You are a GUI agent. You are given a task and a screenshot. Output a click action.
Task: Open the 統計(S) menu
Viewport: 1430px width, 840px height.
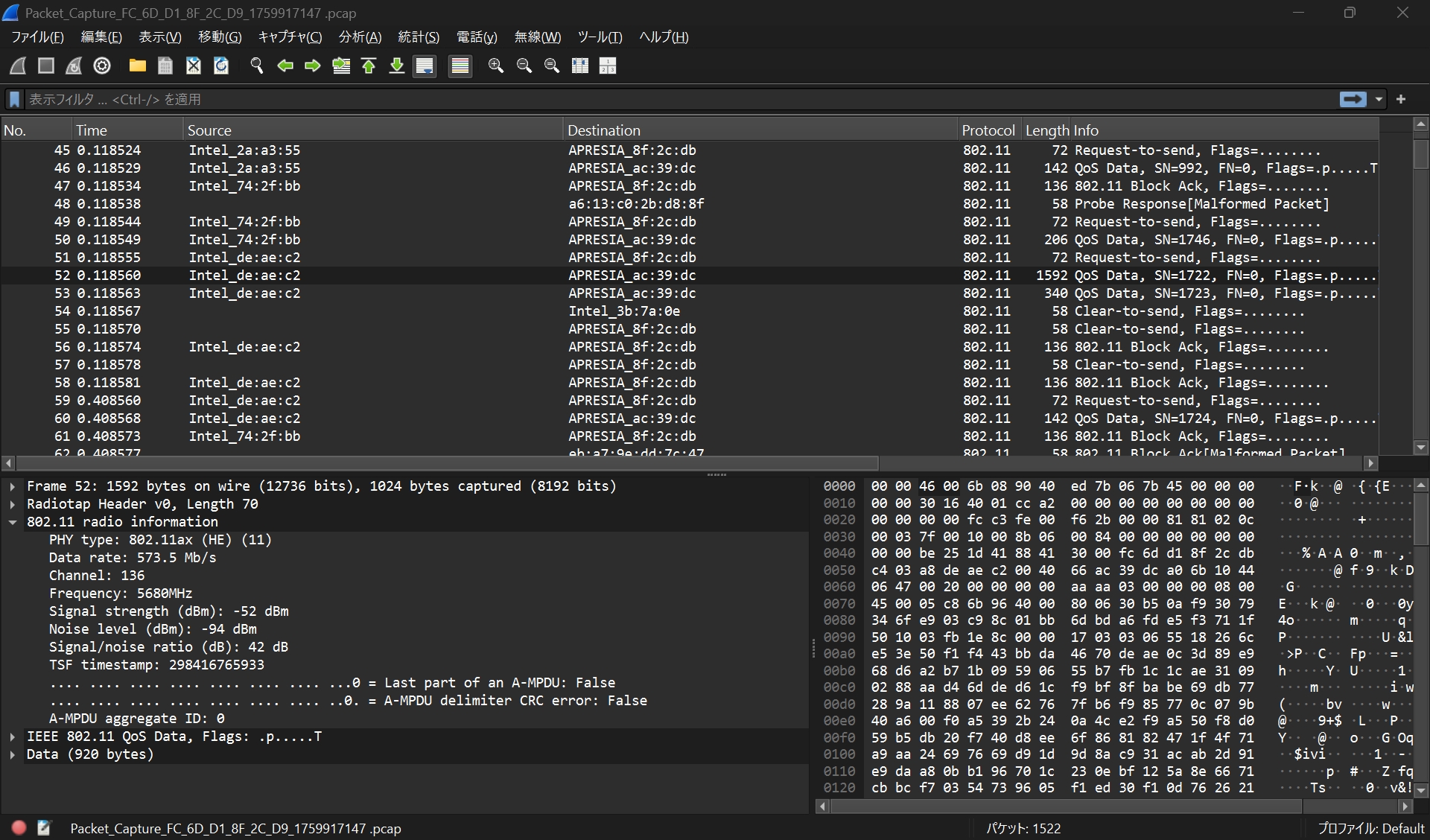click(418, 36)
